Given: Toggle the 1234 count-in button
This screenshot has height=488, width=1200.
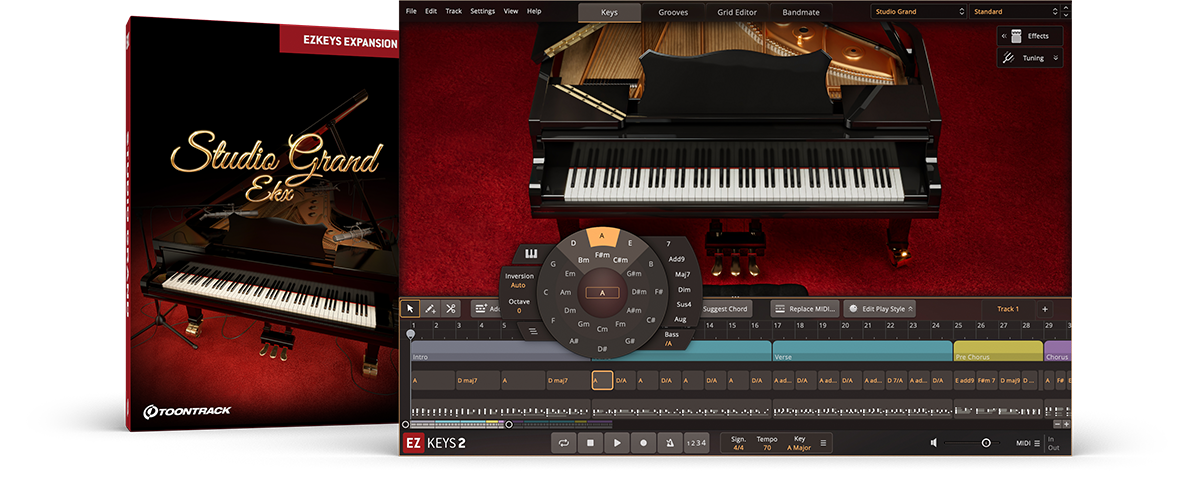Looking at the screenshot, I should tap(696, 443).
